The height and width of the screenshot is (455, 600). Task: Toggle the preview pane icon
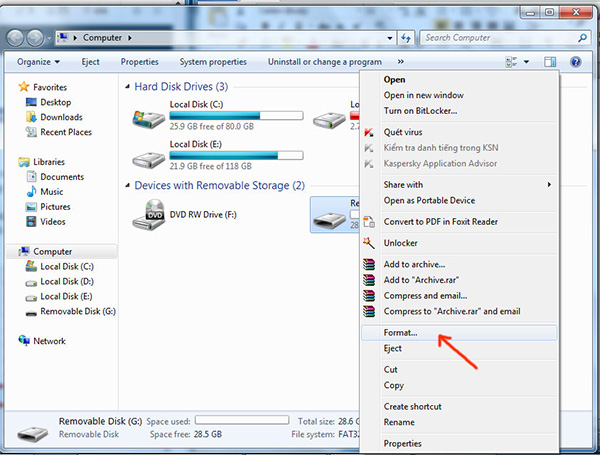click(550, 62)
